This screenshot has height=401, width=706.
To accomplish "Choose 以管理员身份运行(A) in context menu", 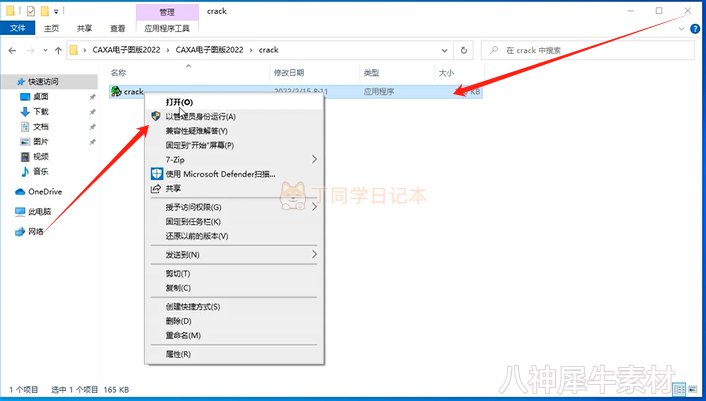I will click(x=234, y=117).
